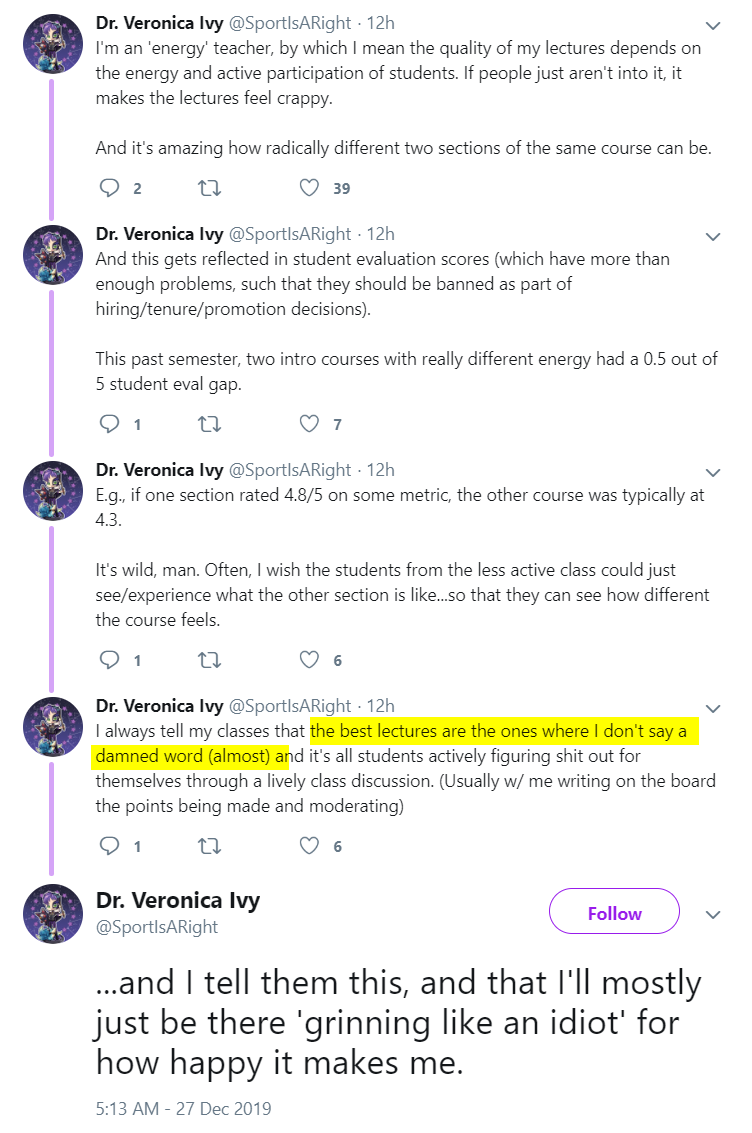The height and width of the screenshot is (1133, 752).
Task: Click the 5:13 AM - 27 Dec 2019 timestamp
Action: [184, 1108]
